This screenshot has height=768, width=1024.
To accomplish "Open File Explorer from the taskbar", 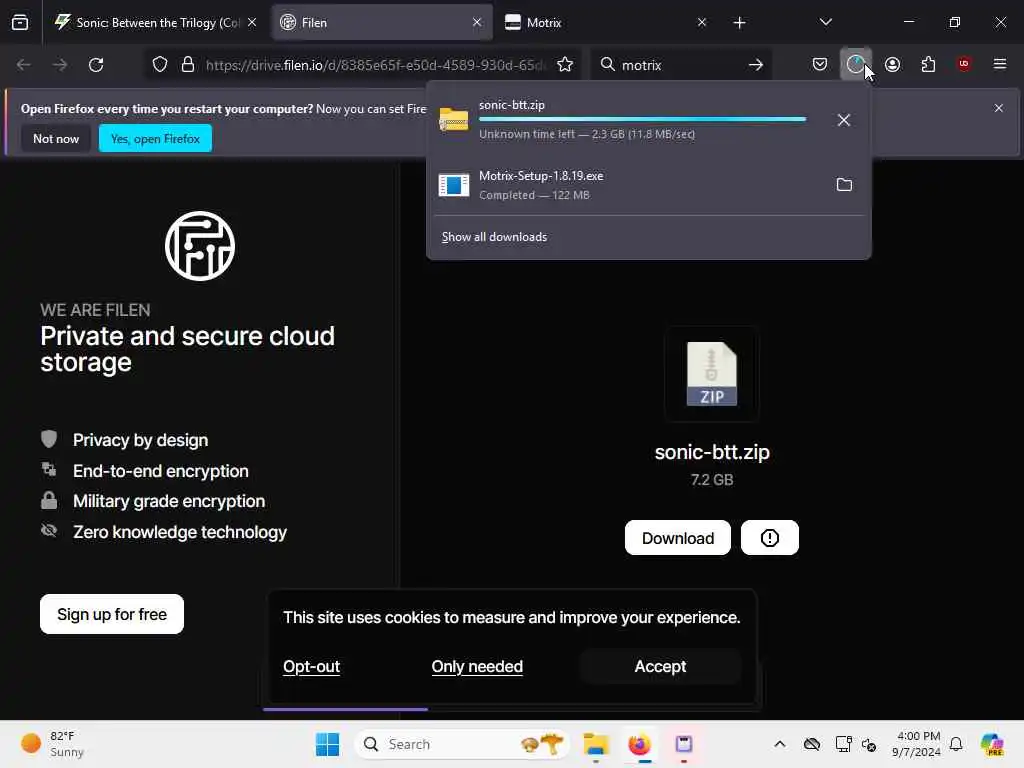I will 596,744.
